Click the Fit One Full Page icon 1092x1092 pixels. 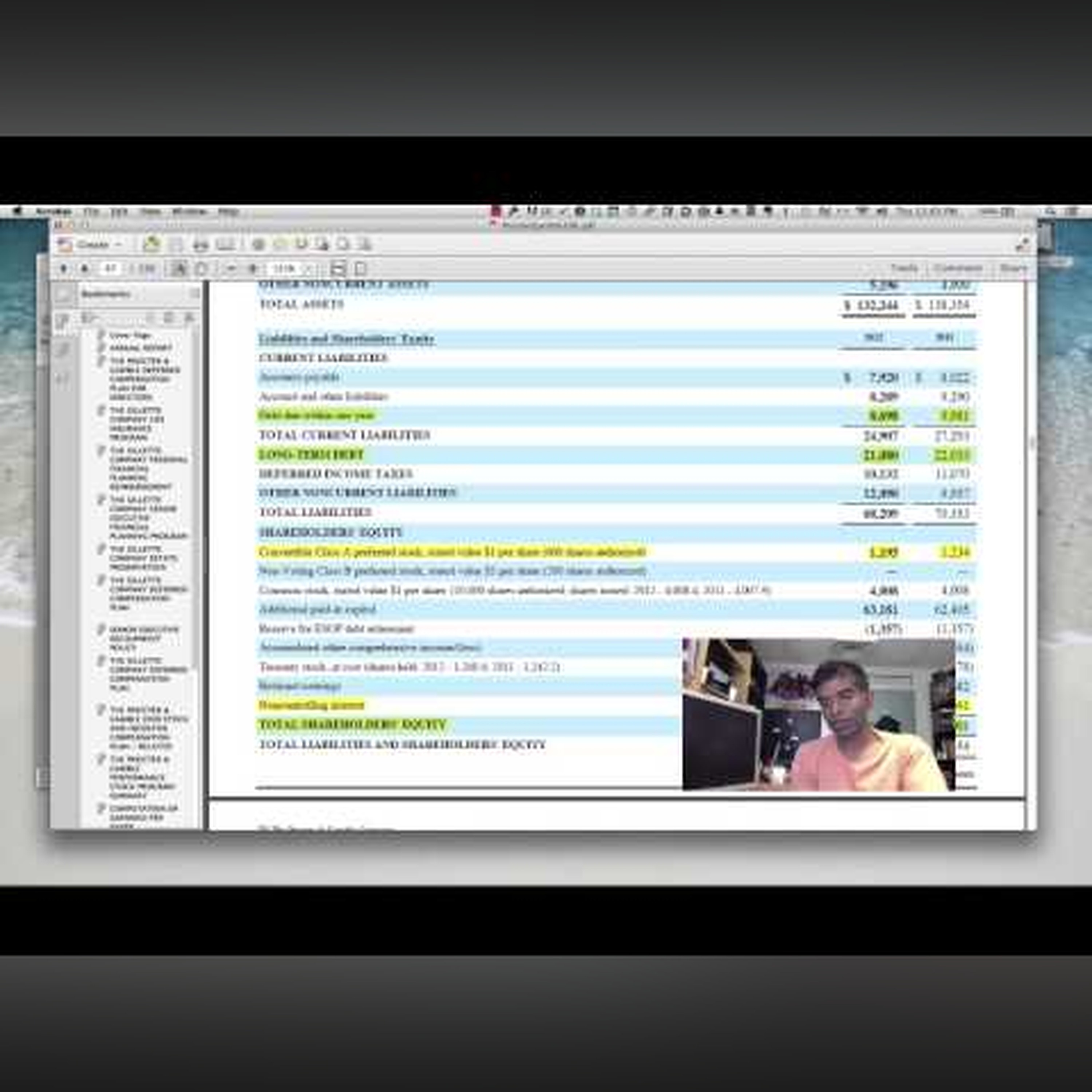[360, 269]
